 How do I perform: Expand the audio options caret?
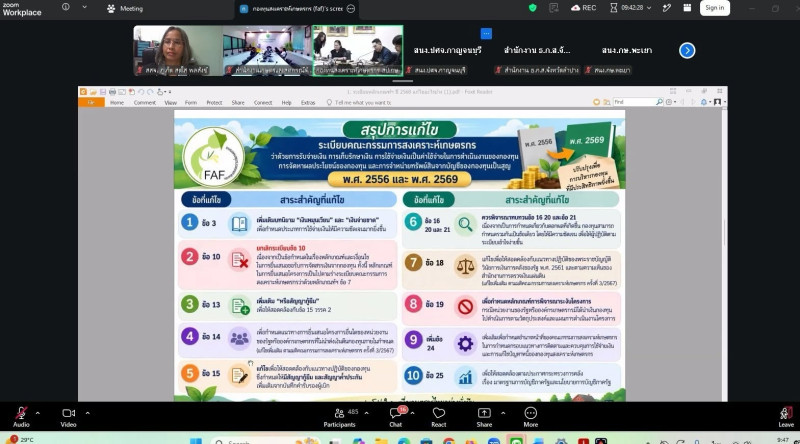[37, 413]
